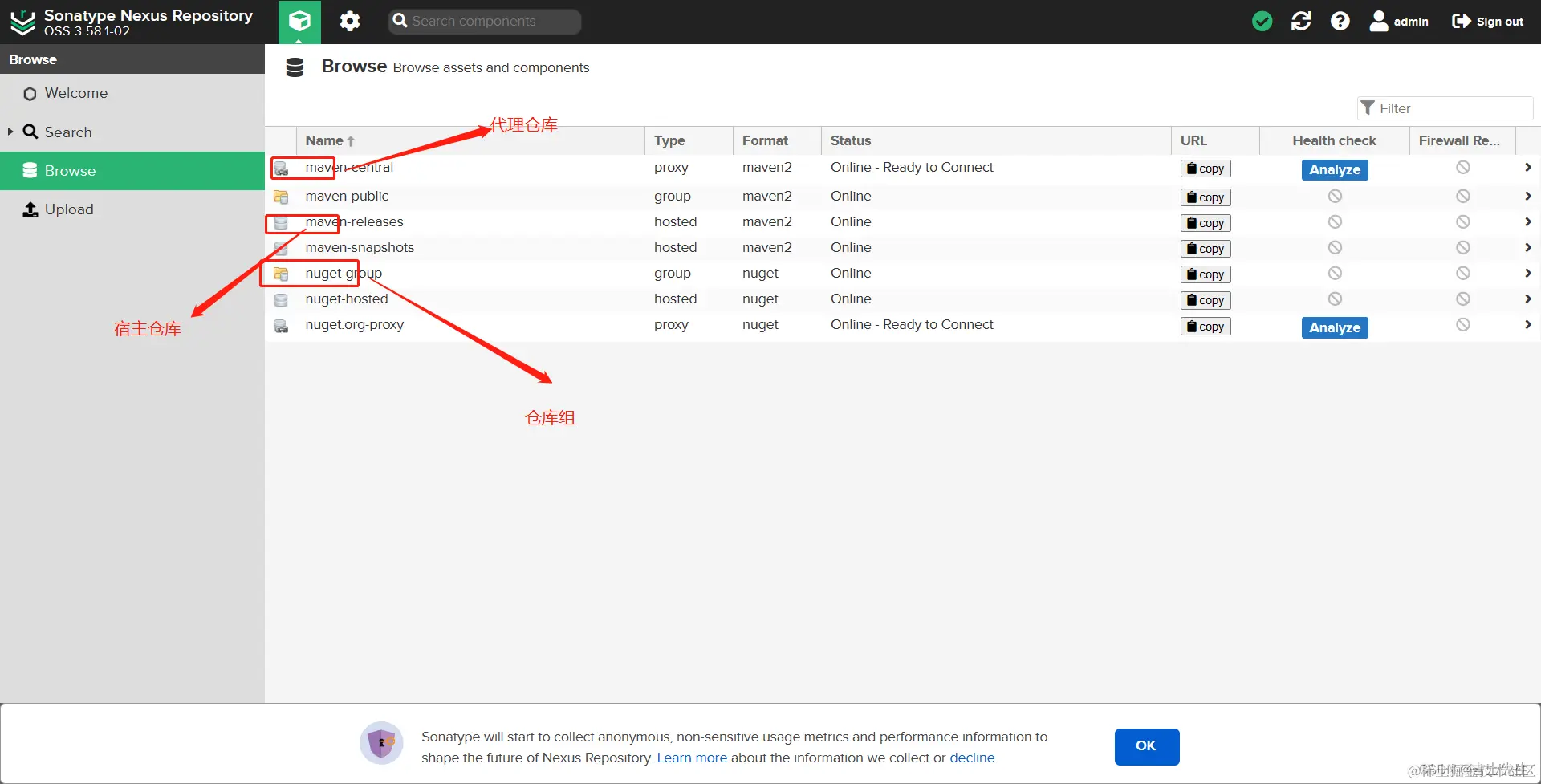Image resolution: width=1541 pixels, height=784 pixels.
Task: Copy the URL for nuget-hosted
Action: coord(1206,300)
